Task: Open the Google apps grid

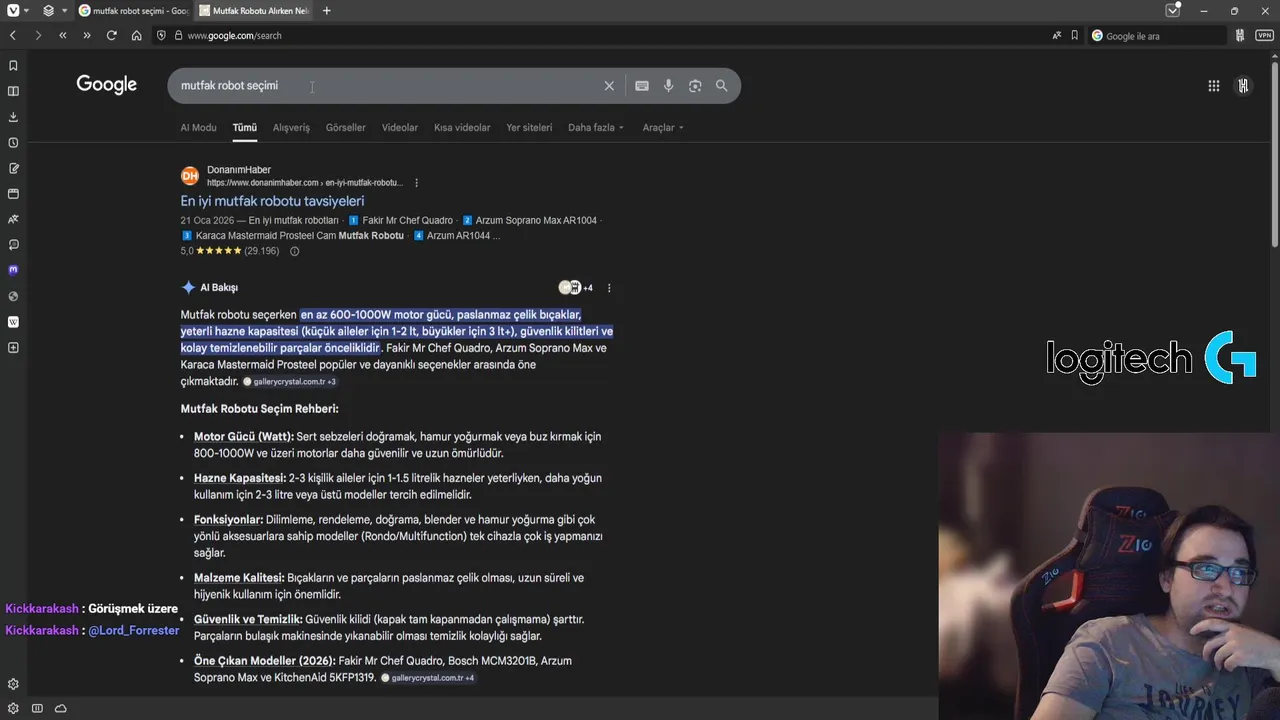Action: point(1214,86)
